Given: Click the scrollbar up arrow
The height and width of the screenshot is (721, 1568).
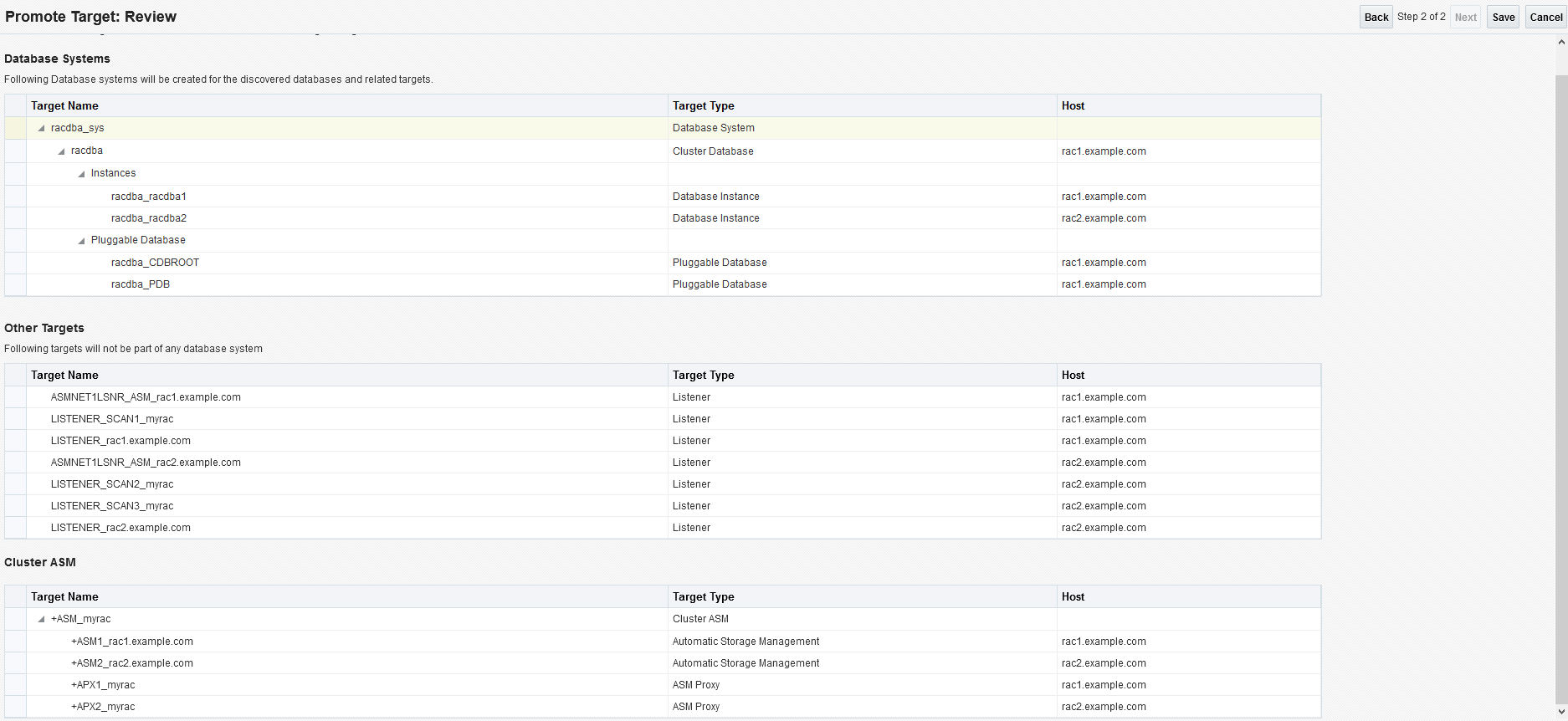Looking at the screenshot, I should (x=1561, y=42).
